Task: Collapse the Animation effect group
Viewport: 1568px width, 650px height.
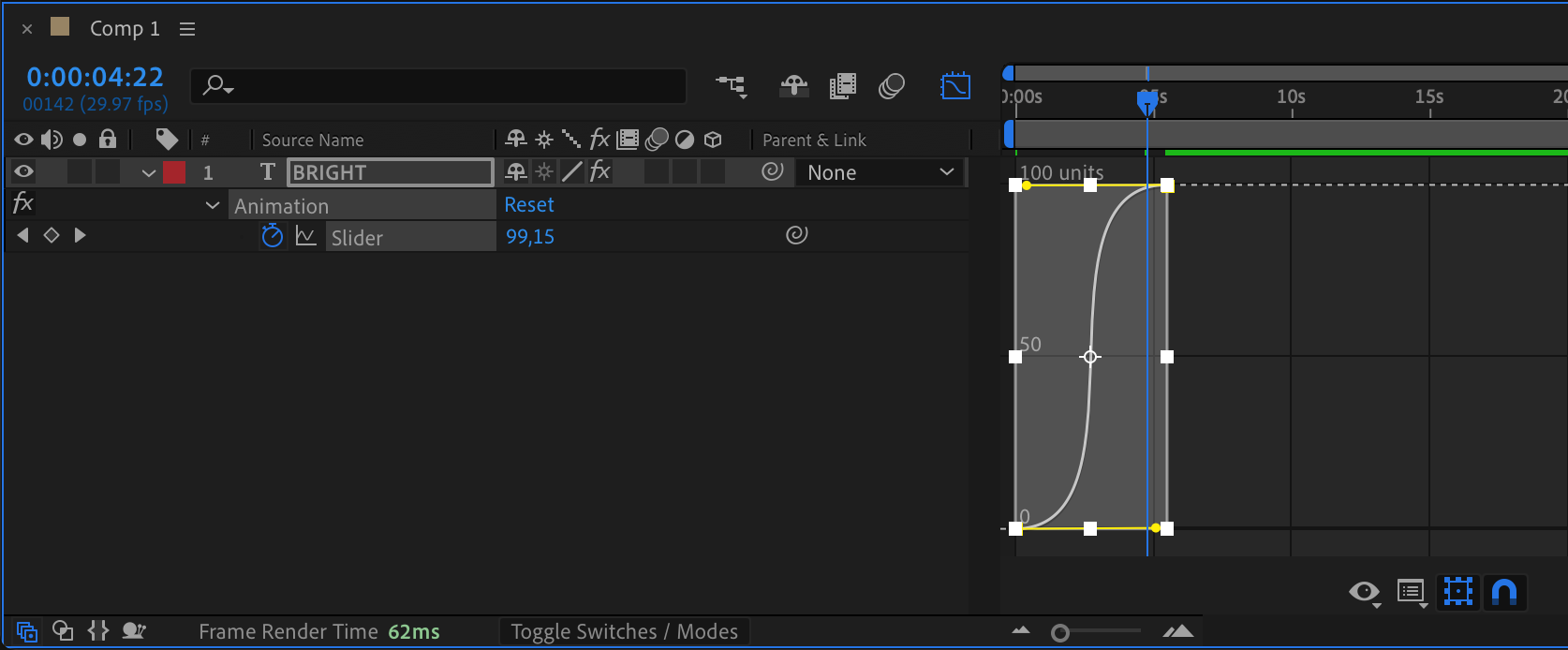Action: [x=213, y=205]
